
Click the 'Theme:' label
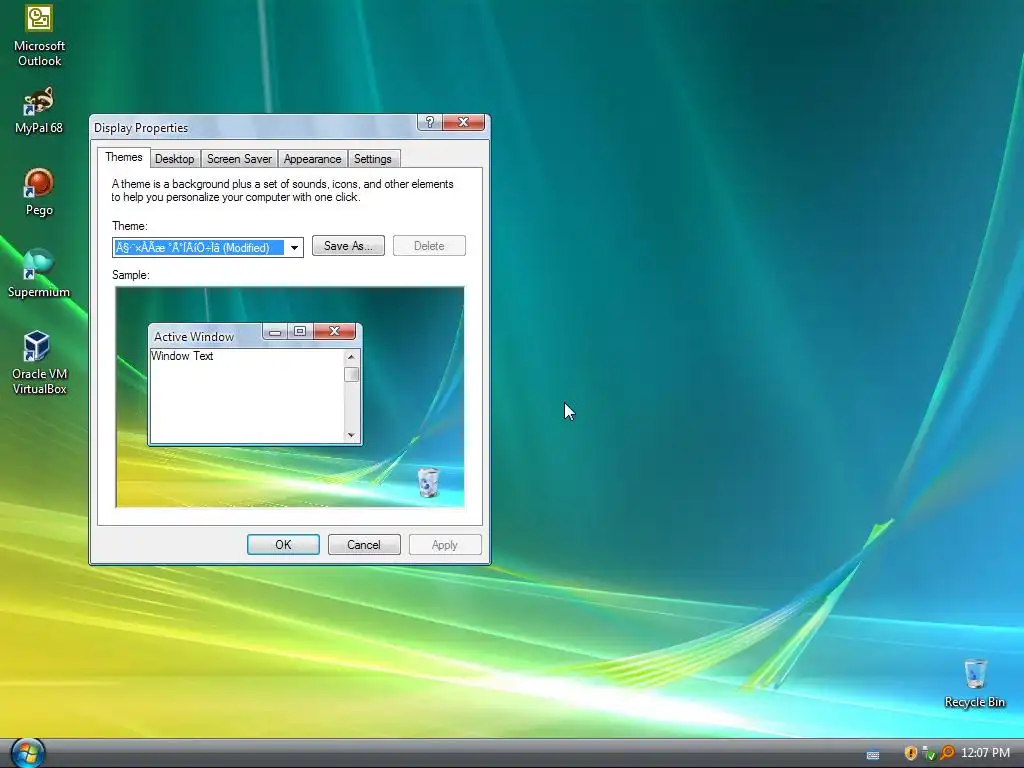coord(130,226)
